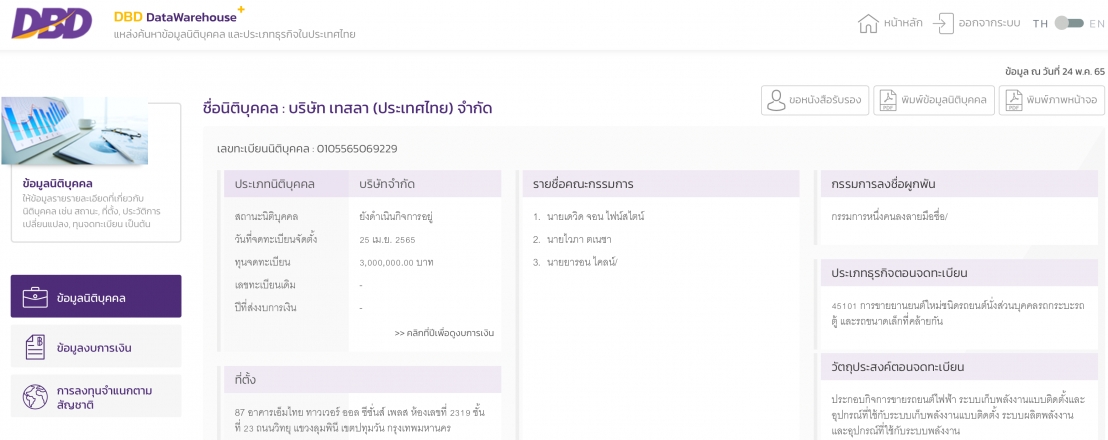Image resolution: width=1108 pixels, height=440 pixels.
Task: Click the briefcase icon in the sidebar
Action: tap(35, 297)
